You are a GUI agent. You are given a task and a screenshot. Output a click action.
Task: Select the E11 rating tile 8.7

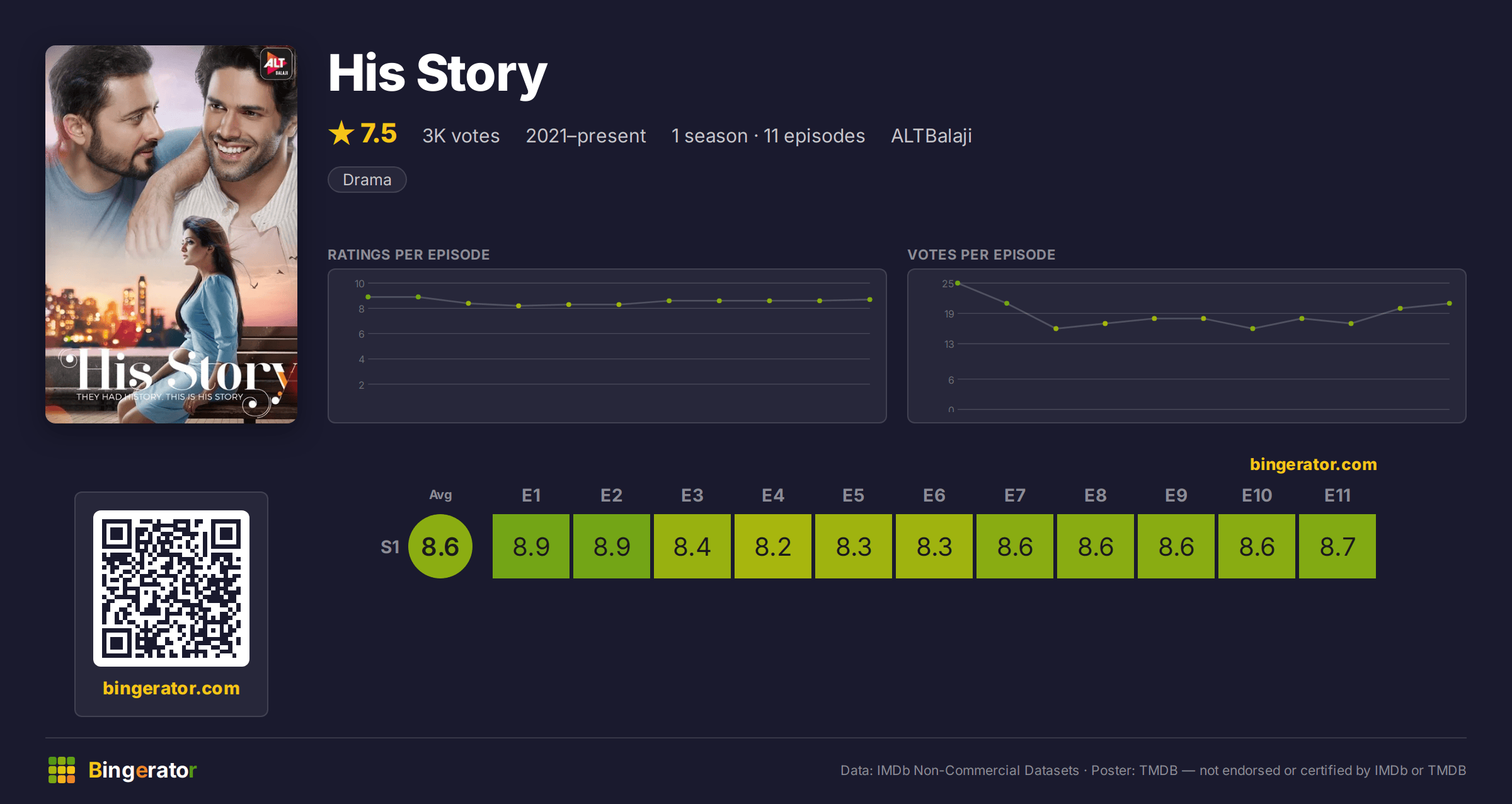point(1337,546)
